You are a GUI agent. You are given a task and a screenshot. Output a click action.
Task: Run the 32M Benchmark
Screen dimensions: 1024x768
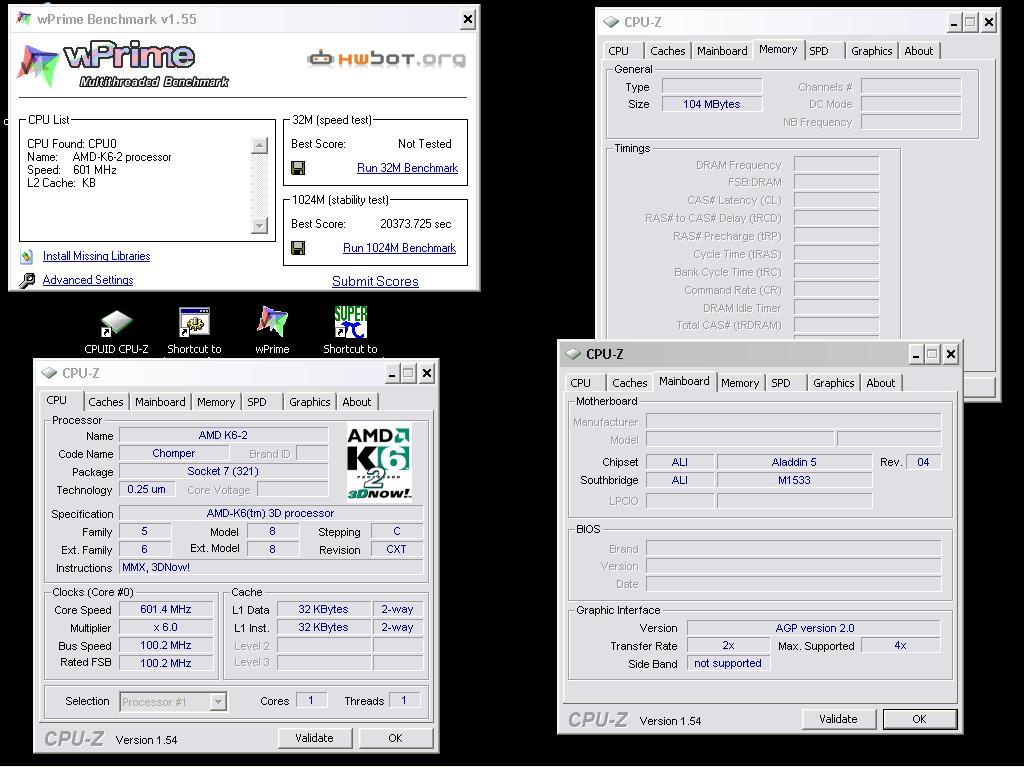tap(408, 168)
